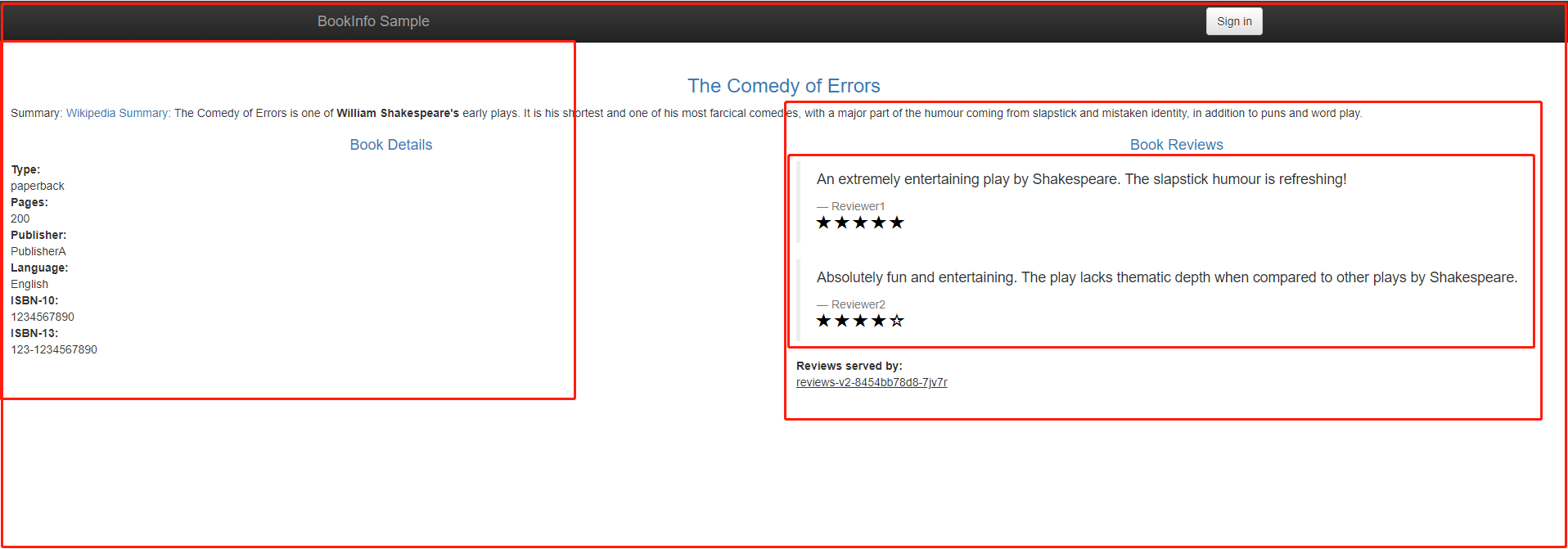The height and width of the screenshot is (549, 1568).
Task: Open the reviews-v2 pod name link
Action: [872, 382]
